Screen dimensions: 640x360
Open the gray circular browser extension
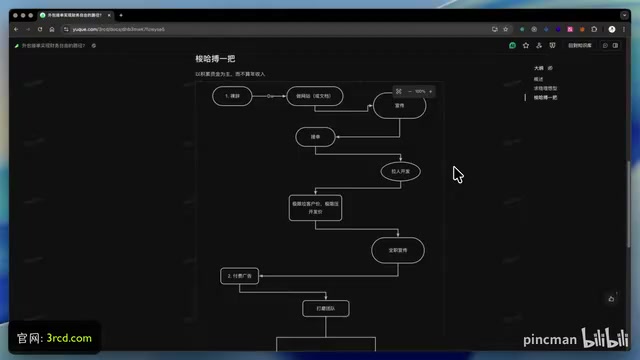coord(534,29)
